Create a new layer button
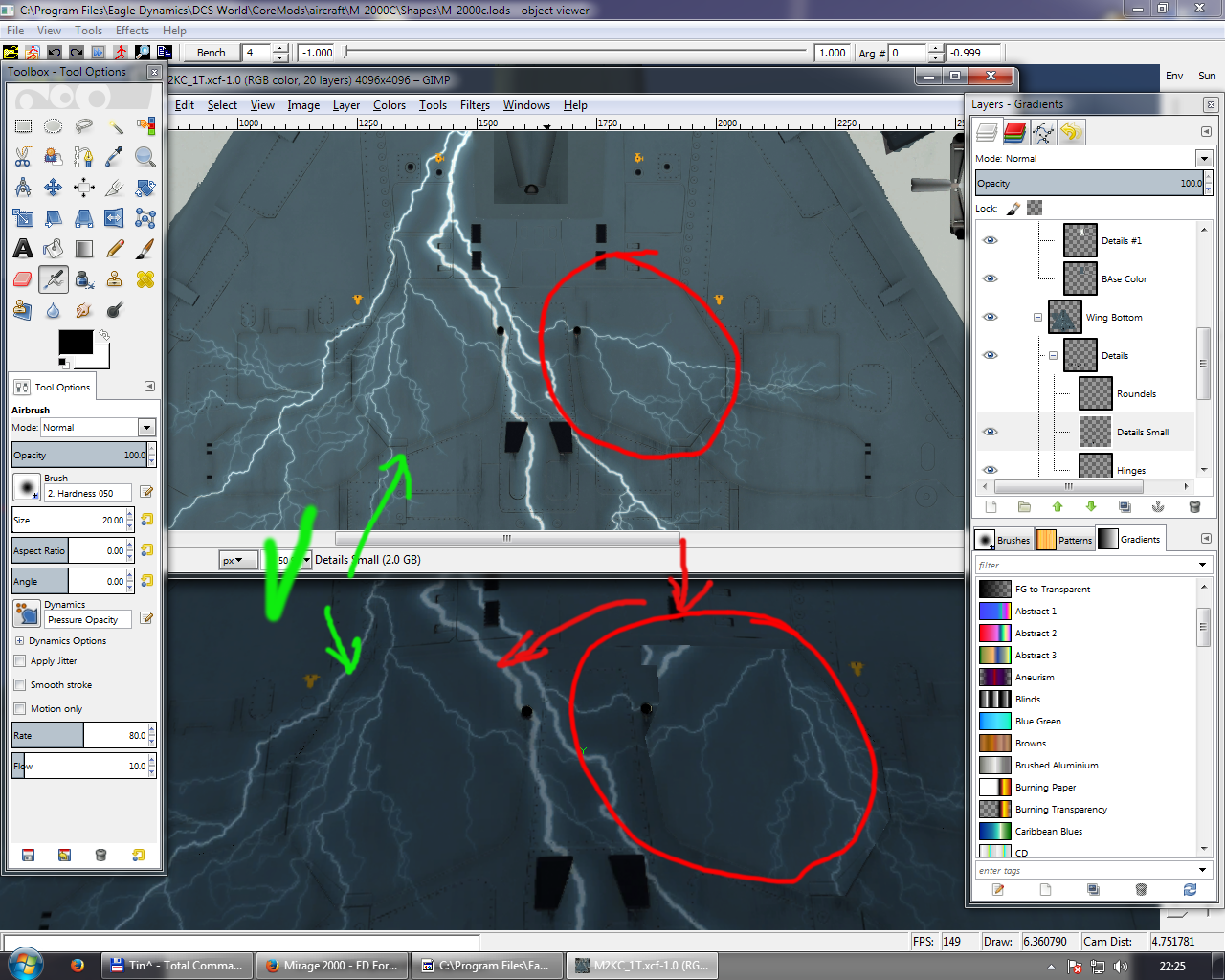1225x980 pixels. (x=991, y=506)
